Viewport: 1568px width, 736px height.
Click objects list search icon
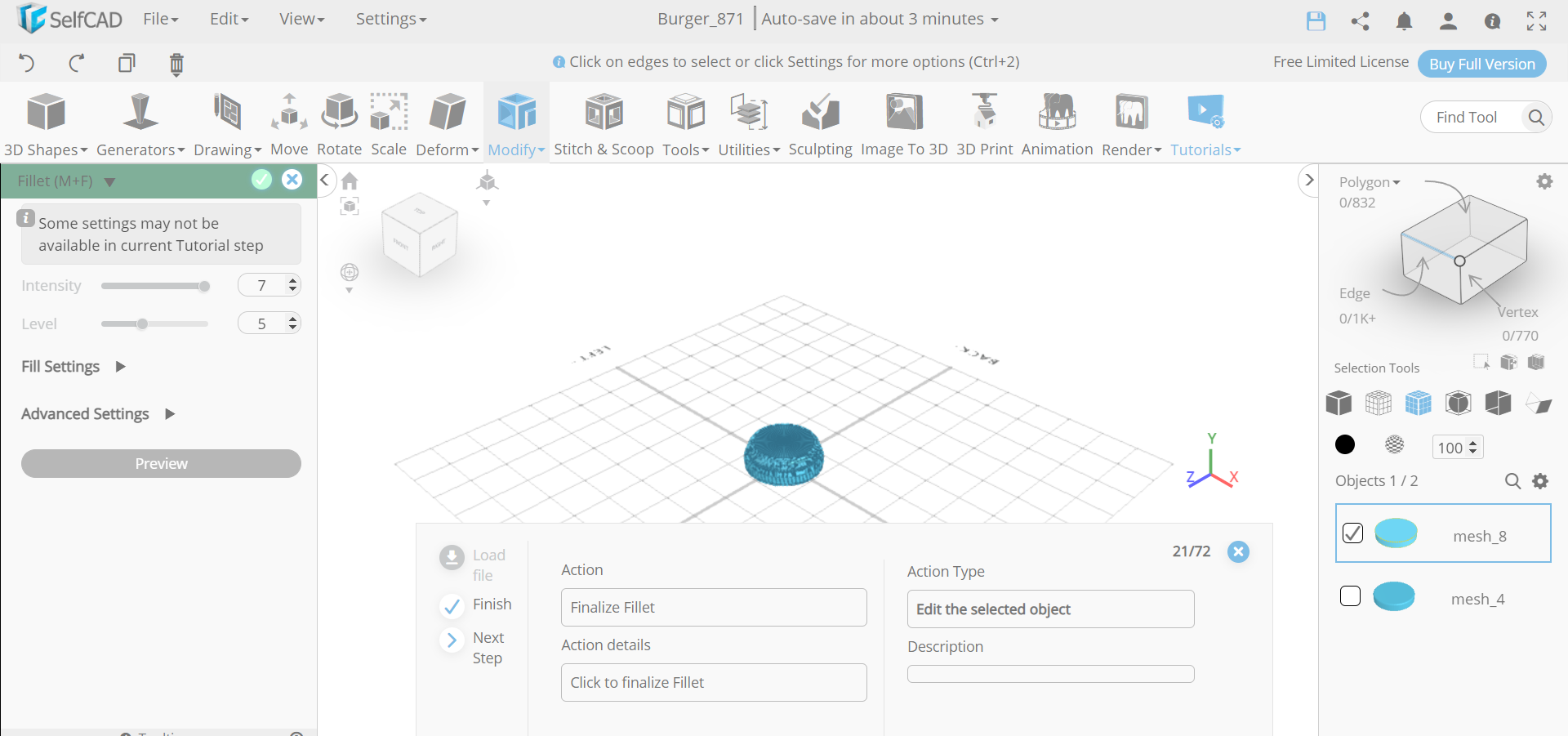(1512, 481)
